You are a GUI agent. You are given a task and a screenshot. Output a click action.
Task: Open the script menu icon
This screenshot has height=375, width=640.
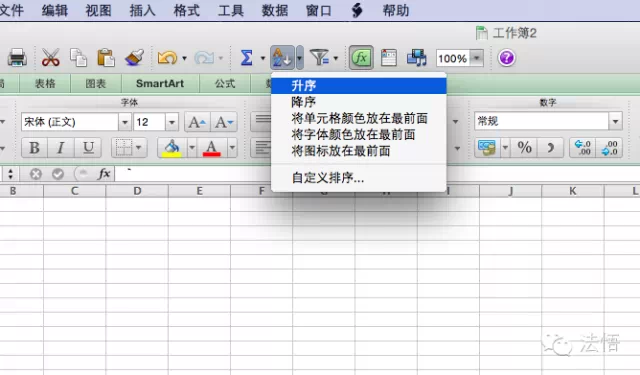pos(357,10)
